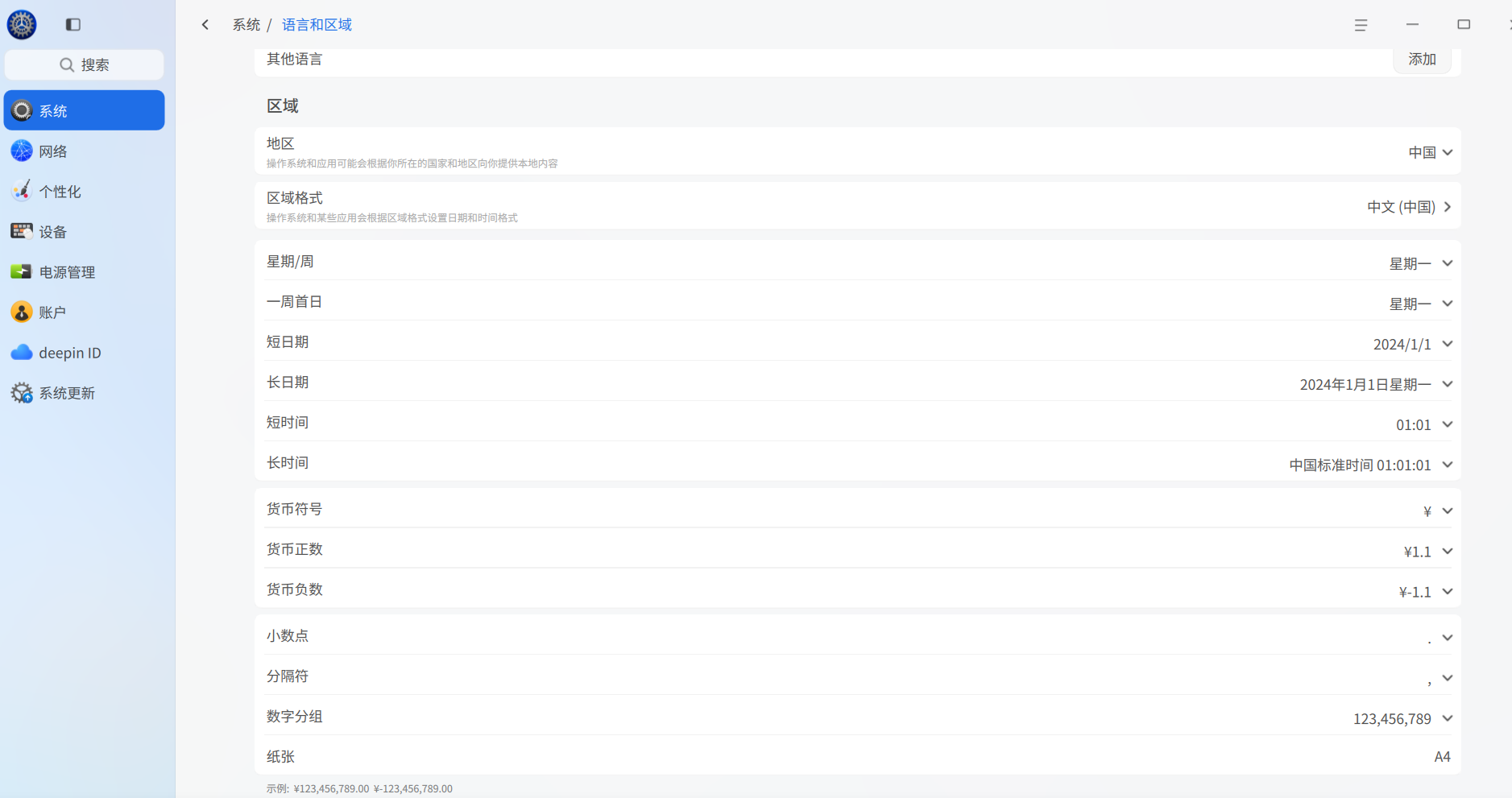Viewport: 1512px width, 798px height.
Task: Maximize the window
Action: point(1464,25)
